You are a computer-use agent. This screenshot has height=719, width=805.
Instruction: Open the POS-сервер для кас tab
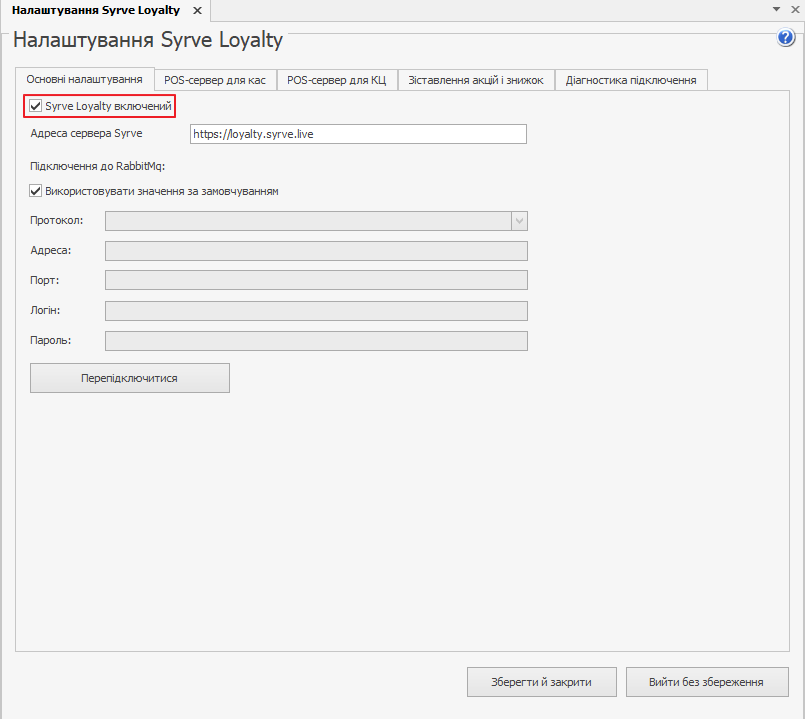215,80
